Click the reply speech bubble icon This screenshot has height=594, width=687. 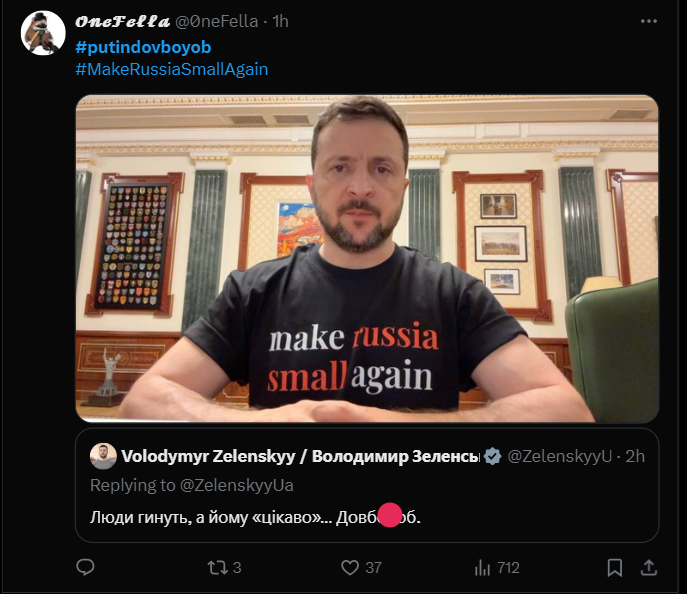coord(86,567)
